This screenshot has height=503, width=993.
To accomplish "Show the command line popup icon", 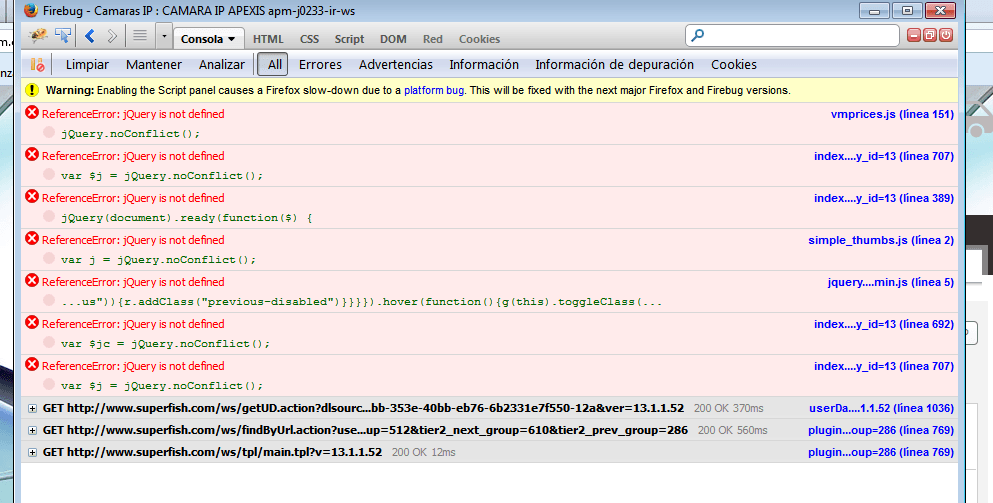I will (140, 36).
